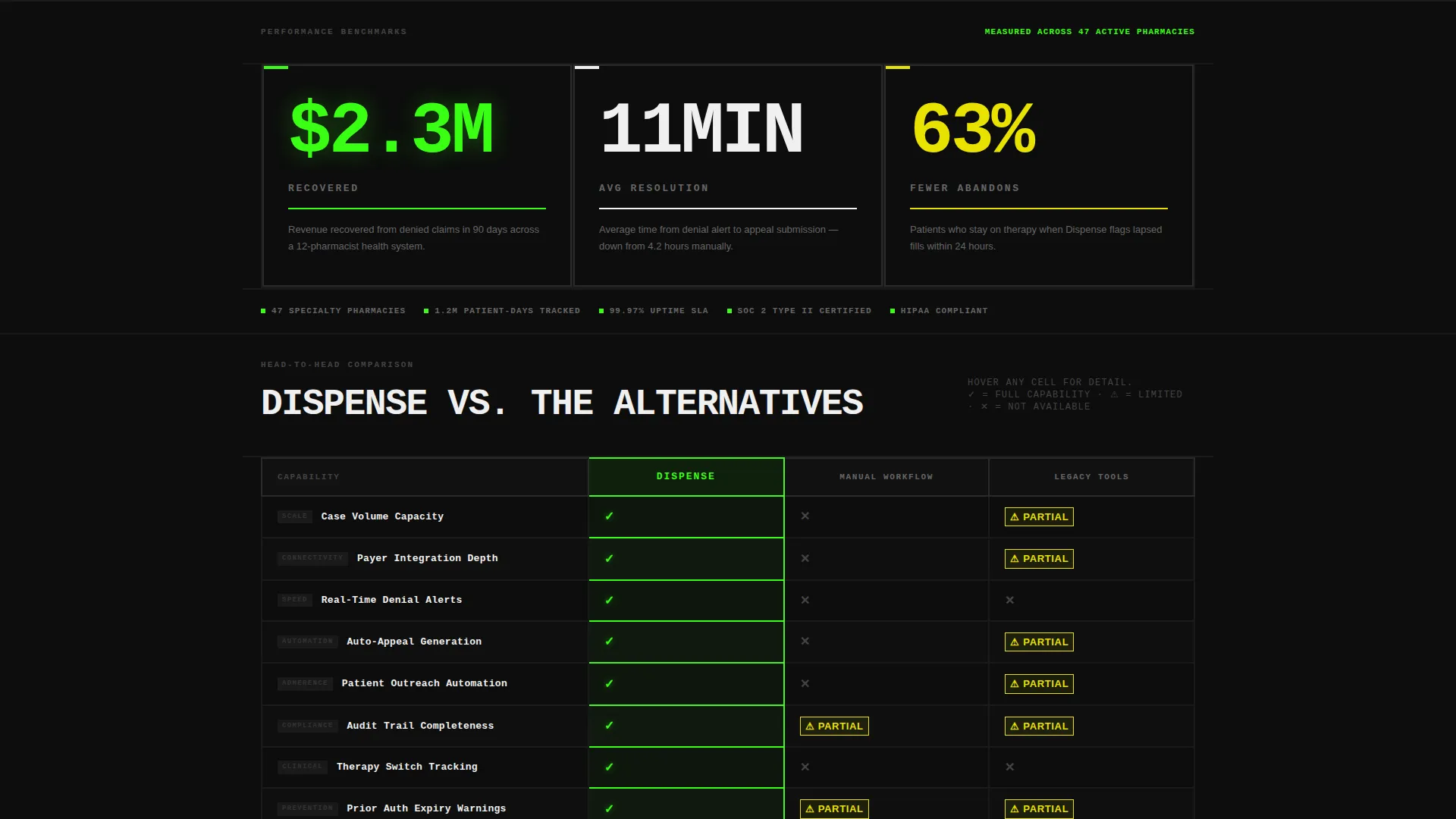Viewport: 1456px width, 819px height.
Task: Click the Payer Integration Depth row label
Action: pos(428,558)
